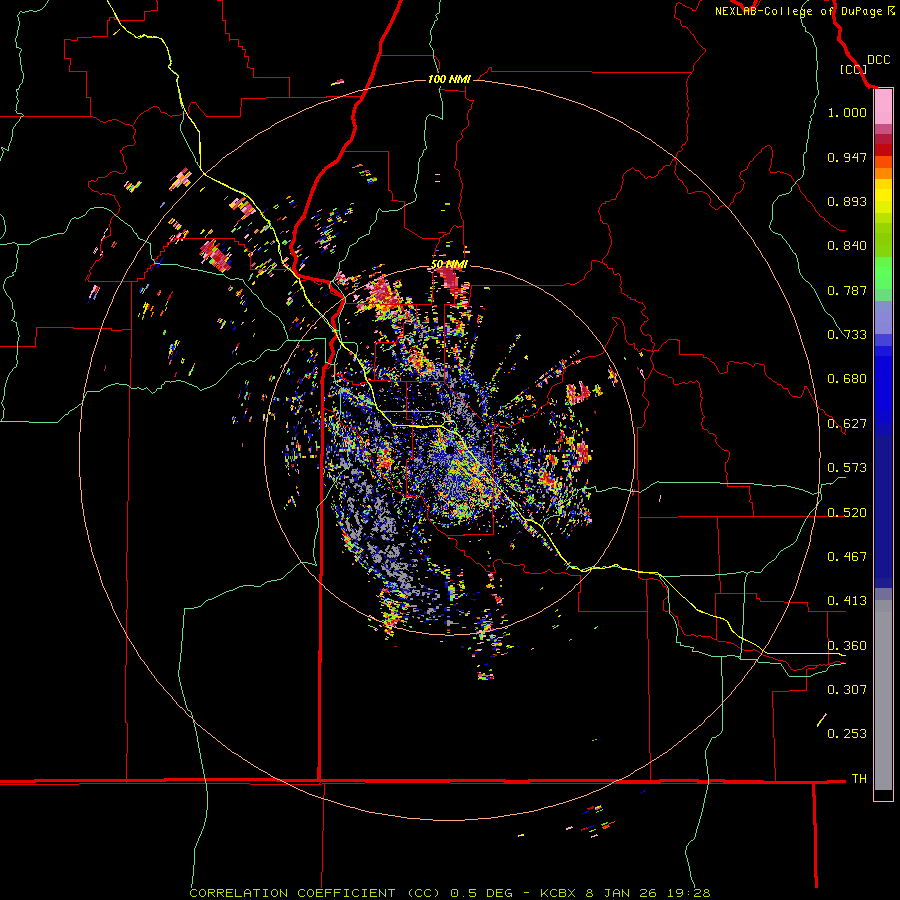The image size is (900, 900).
Task: Click the 0.840 scale value
Action: tap(847, 246)
